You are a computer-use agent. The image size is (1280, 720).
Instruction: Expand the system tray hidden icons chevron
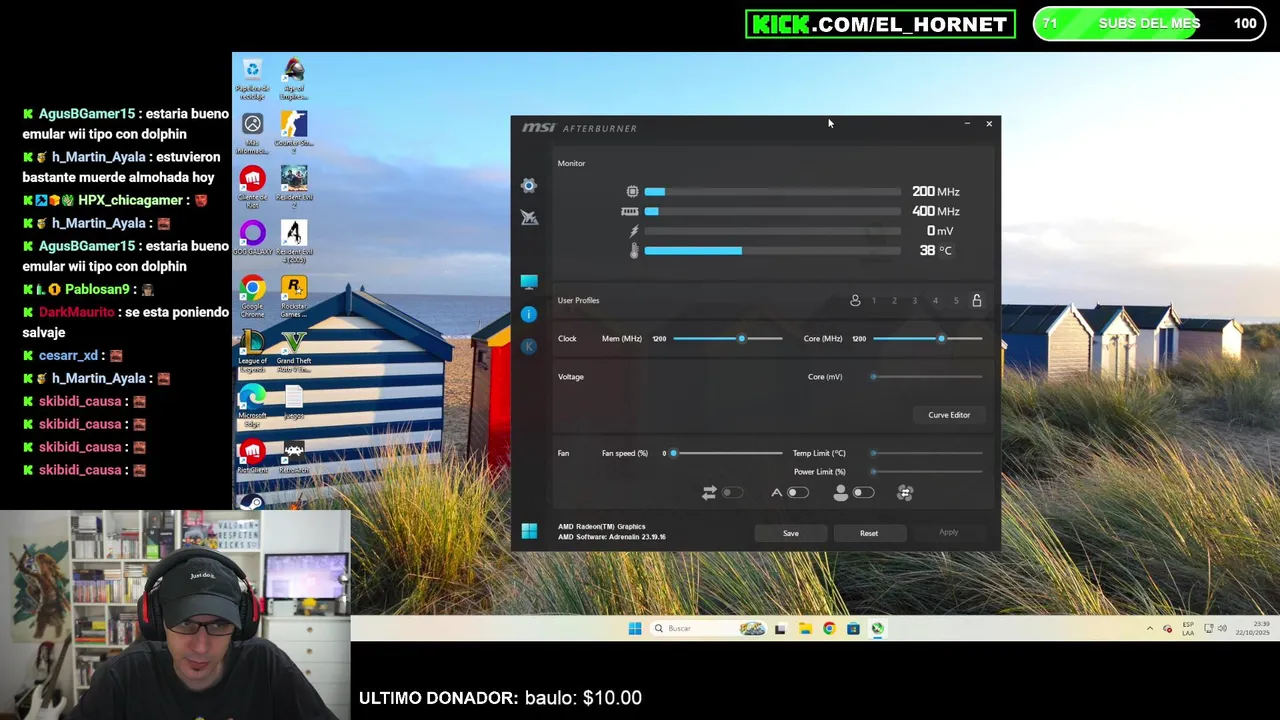pos(1149,629)
